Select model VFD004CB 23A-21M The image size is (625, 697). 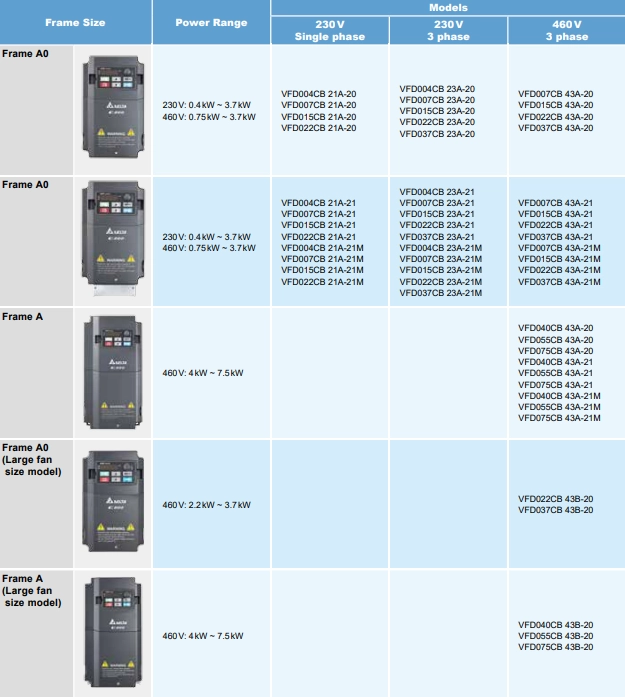click(441, 248)
